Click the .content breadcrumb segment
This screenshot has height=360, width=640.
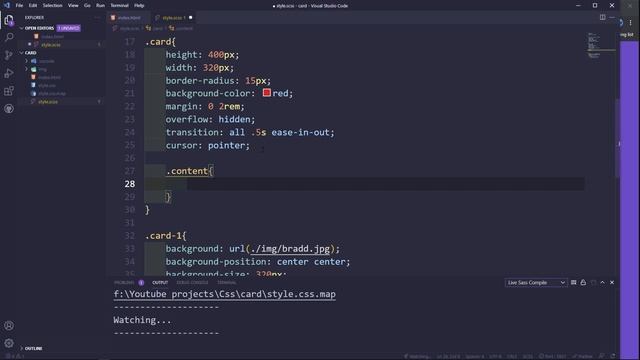coord(184,28)
